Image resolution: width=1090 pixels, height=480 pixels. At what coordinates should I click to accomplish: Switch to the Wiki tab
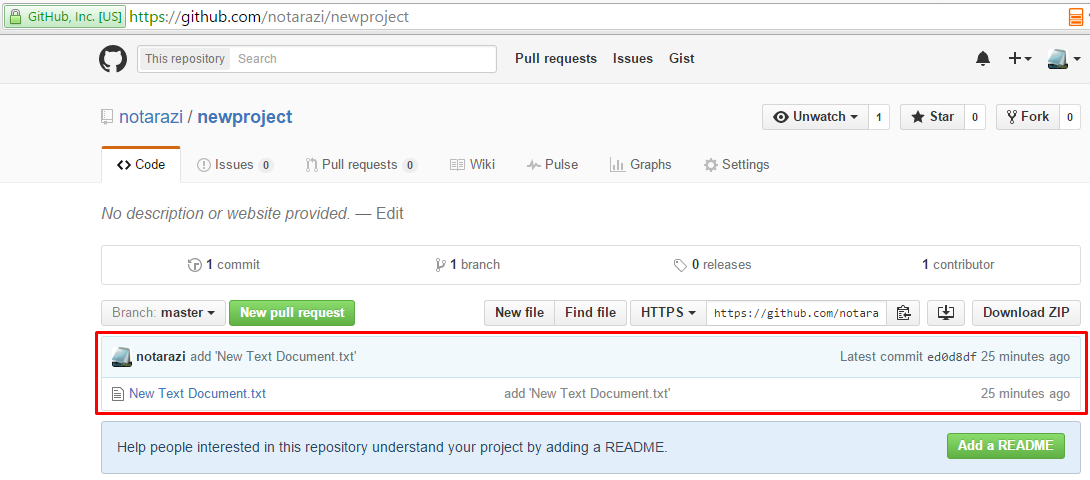pos(473,165)
